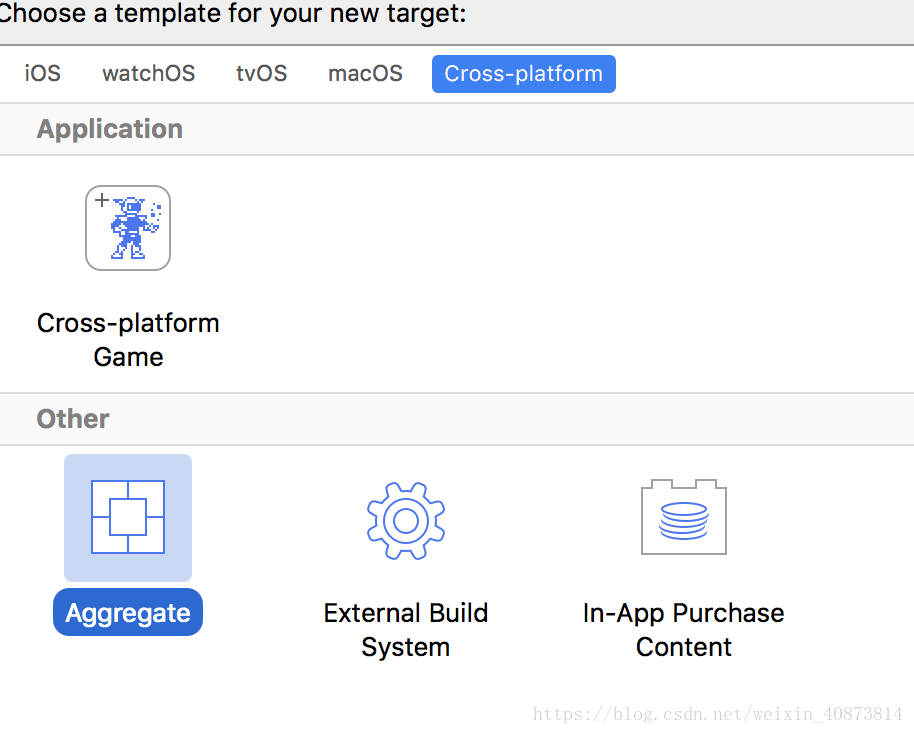The height and width of the screenshot is (734, 914).
Task: Switch to the watchOS tab
Action: click(149, 73)
